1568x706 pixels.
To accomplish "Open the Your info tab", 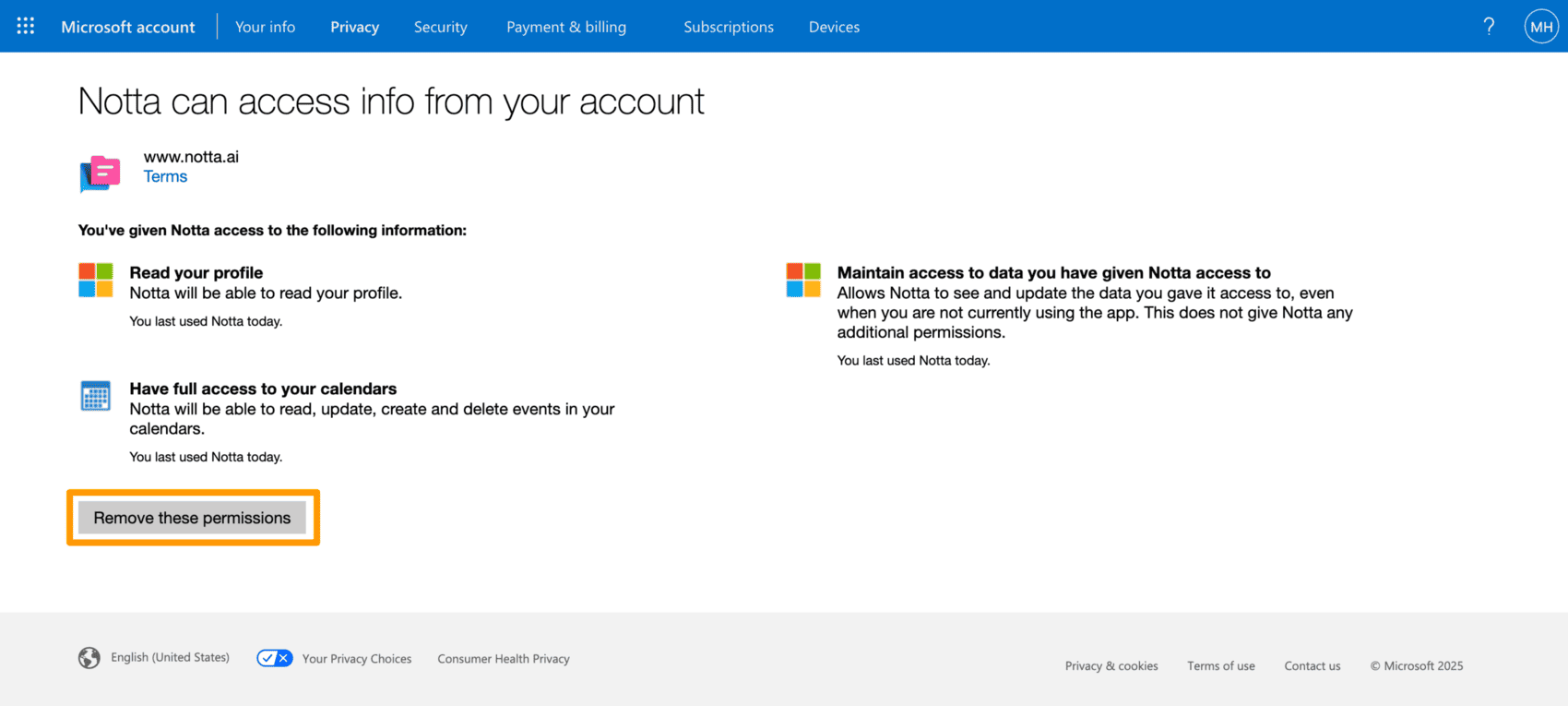I will coord(266,27).
